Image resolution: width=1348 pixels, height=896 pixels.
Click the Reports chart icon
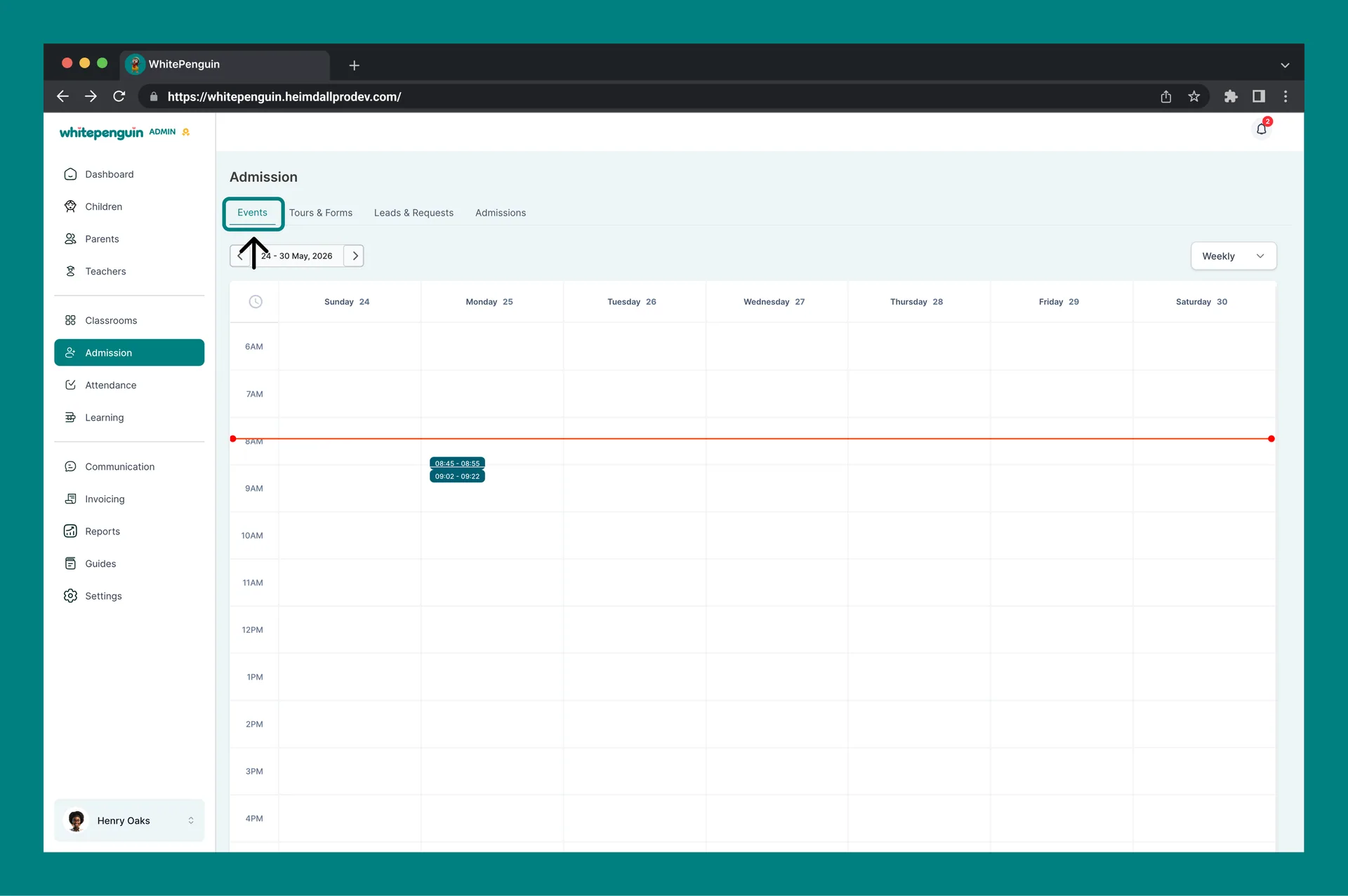click(70, 531)
